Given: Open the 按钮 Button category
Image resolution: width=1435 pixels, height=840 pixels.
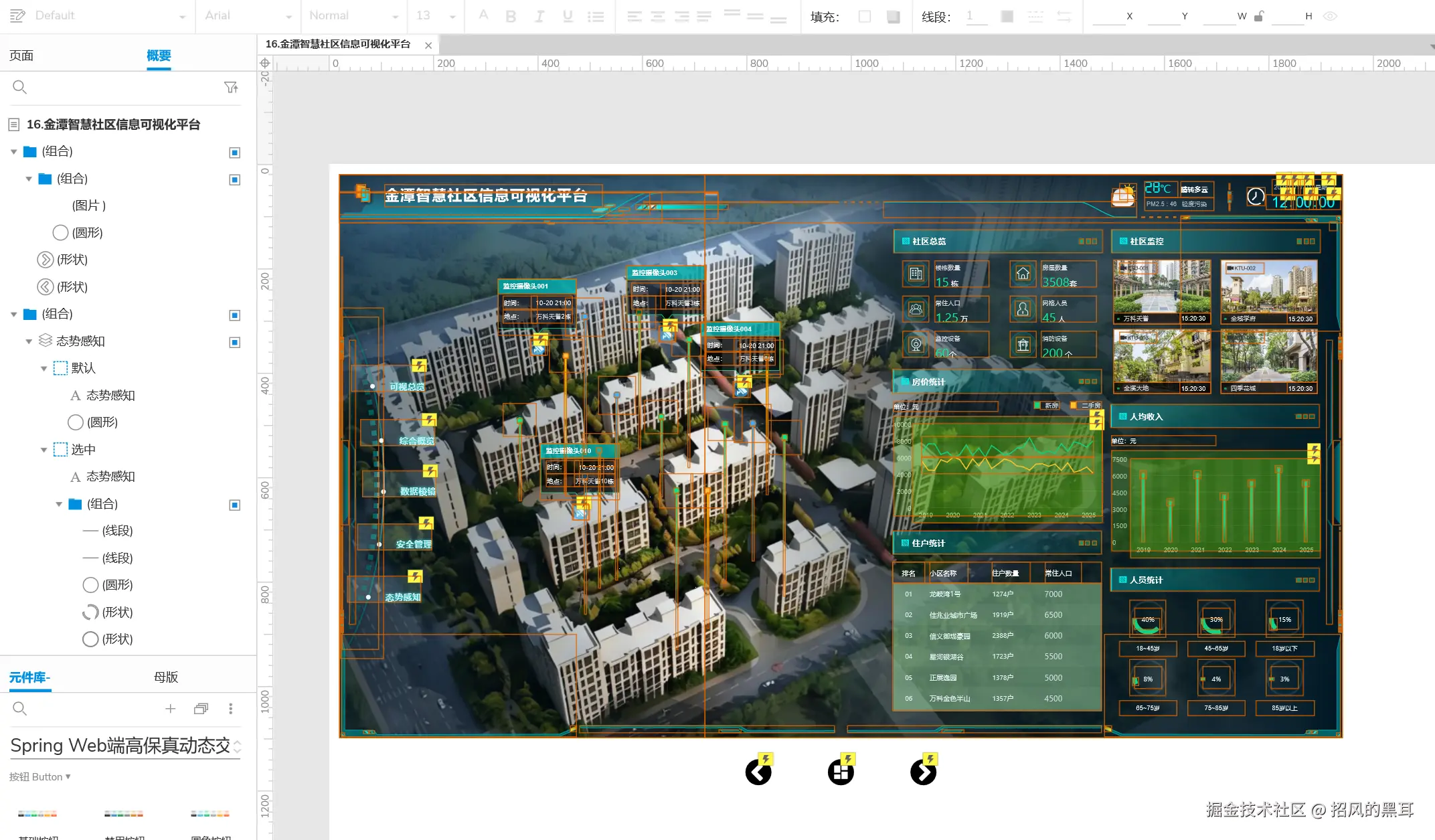Looking at the screenshot, I should [40, 776].
